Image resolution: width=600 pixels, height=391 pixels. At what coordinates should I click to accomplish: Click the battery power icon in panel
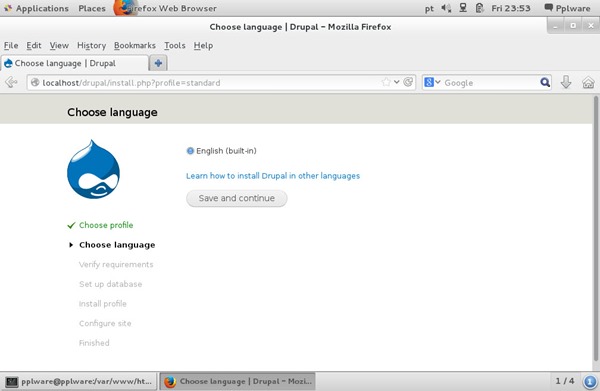pos(479,8)
